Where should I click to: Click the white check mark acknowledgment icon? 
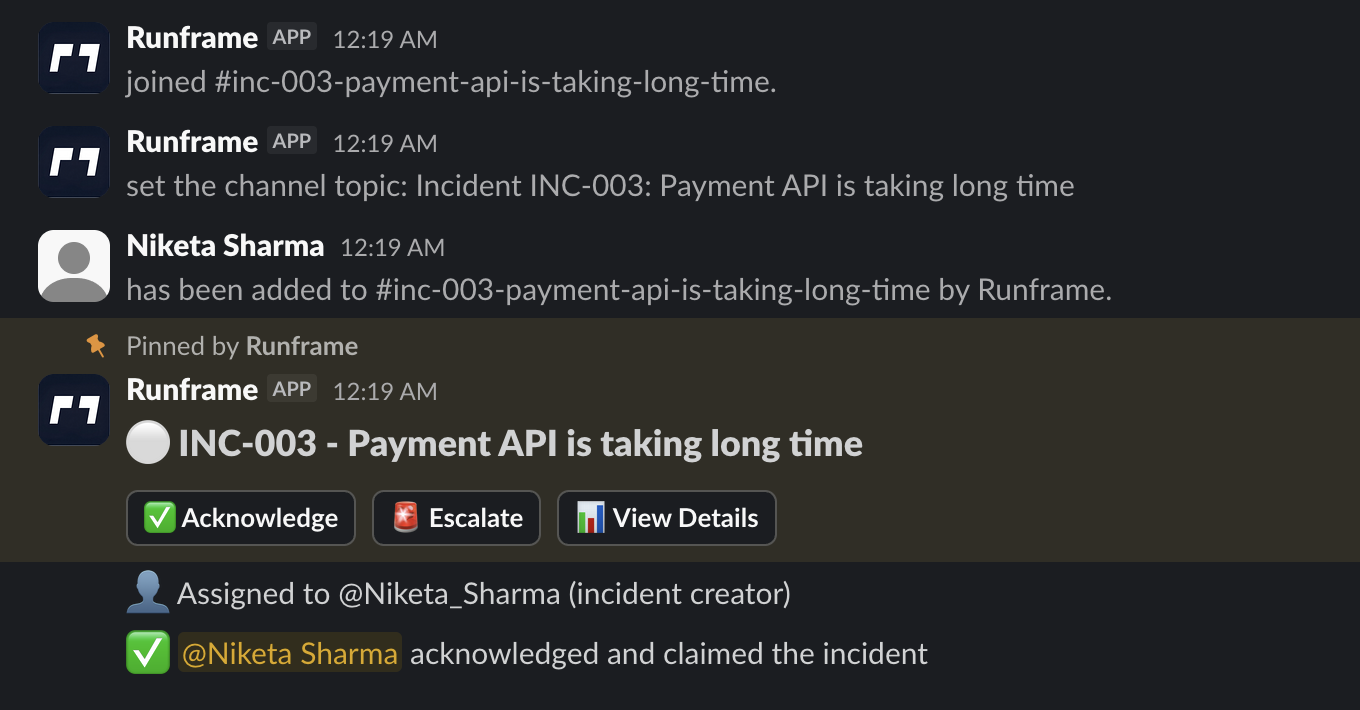click(147, 653)
